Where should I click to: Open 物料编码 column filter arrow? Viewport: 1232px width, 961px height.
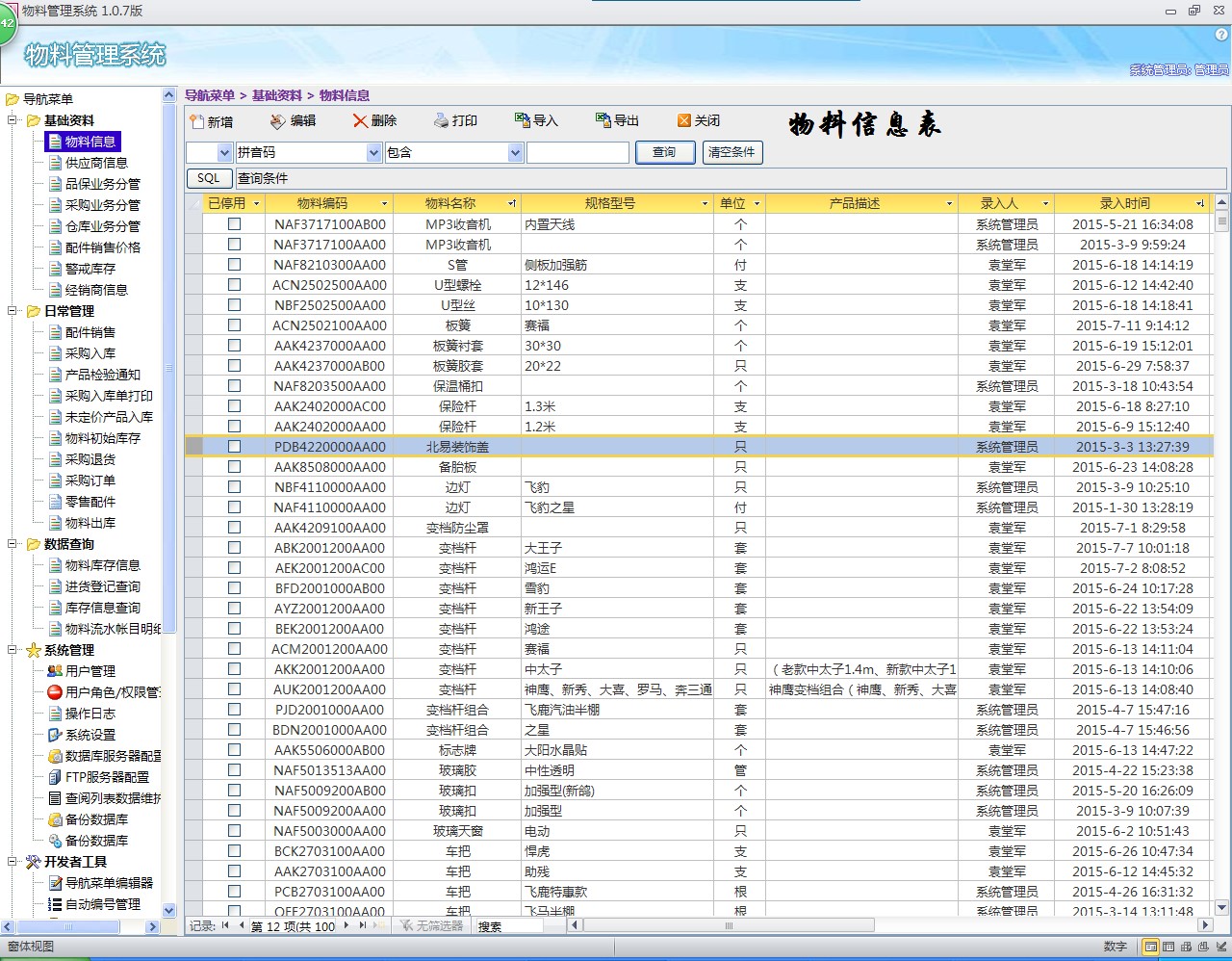[384, 203]
